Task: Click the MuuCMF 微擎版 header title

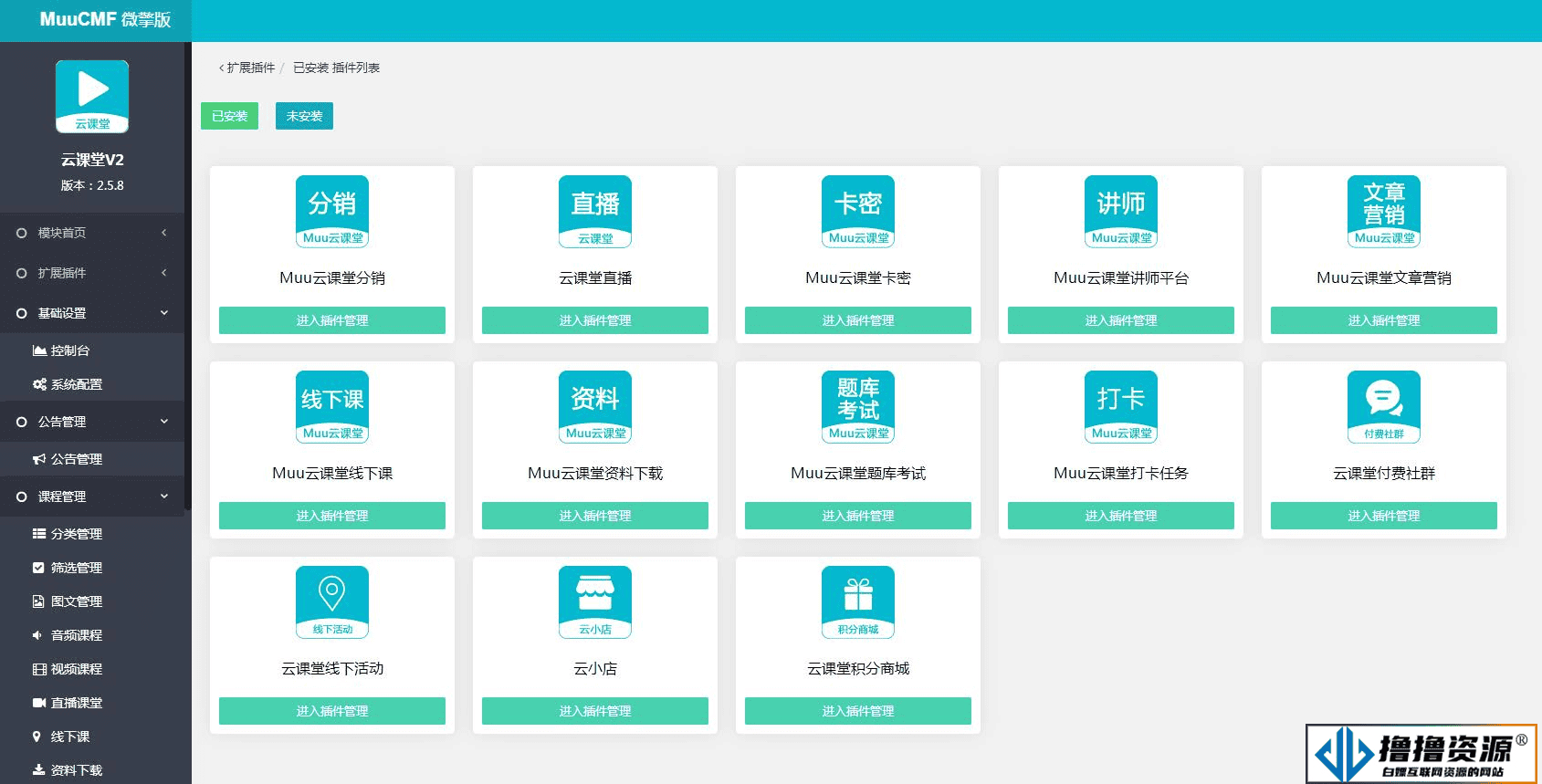Action: pos(105,19)
